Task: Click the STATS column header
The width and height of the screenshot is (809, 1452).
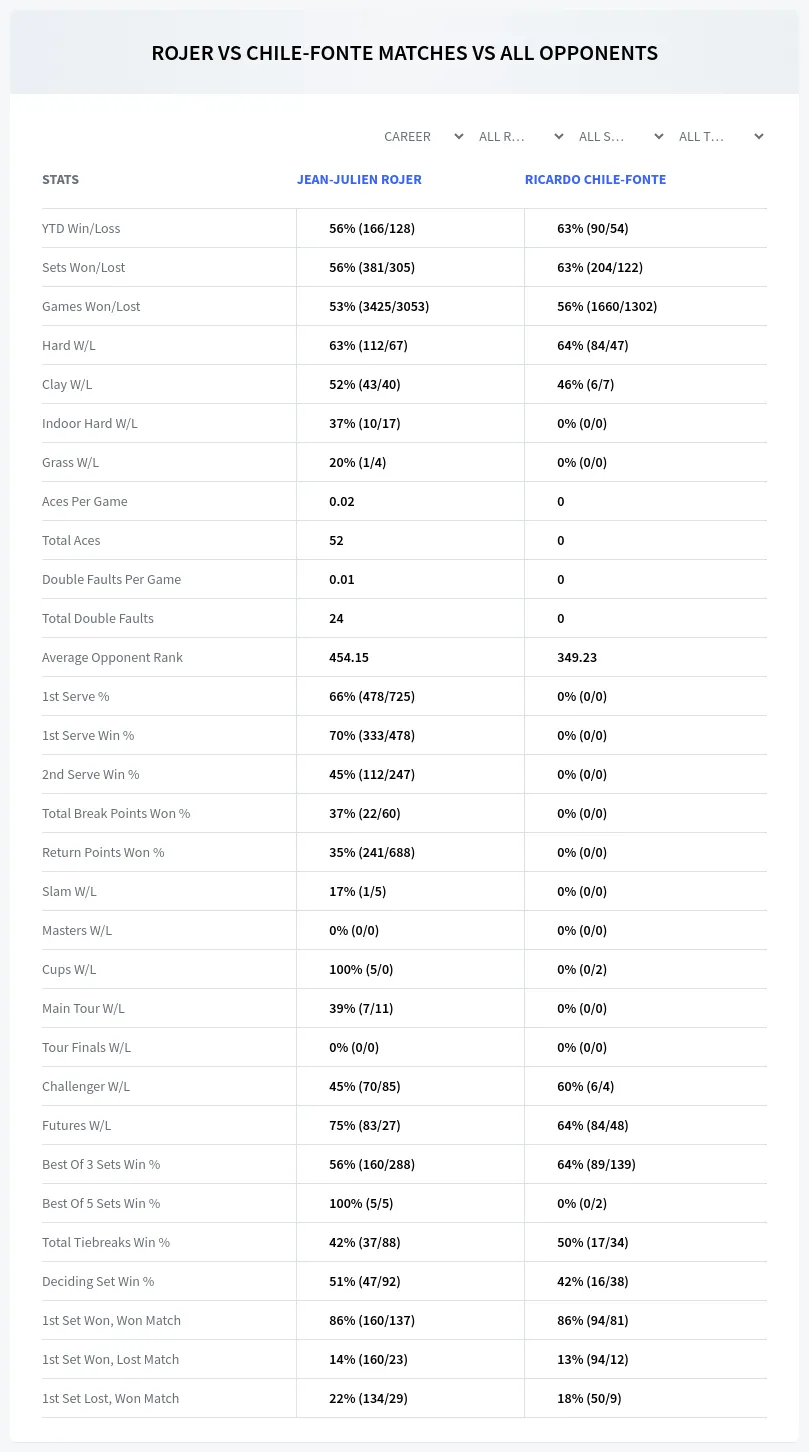Action: [x=60, y=180]
